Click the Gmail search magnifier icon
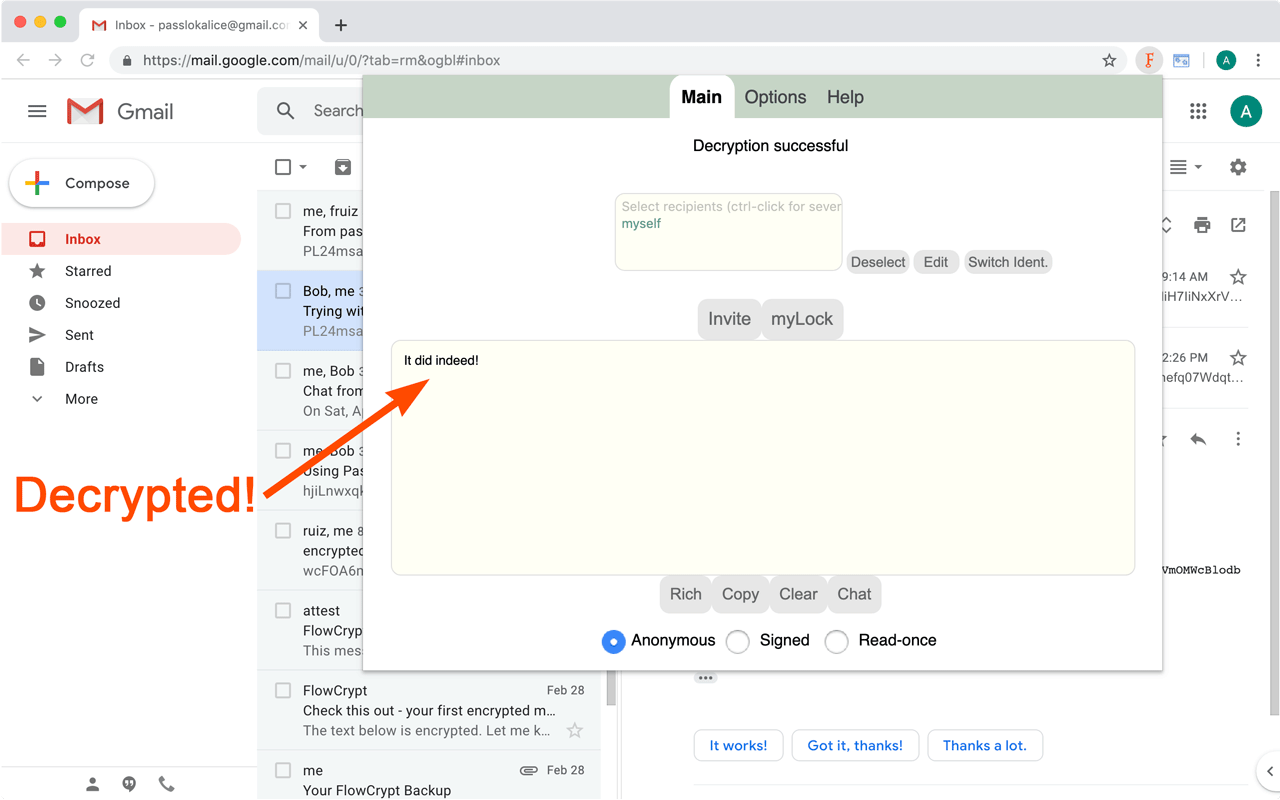Viewport: 1280px width, 800px height. pyautogui.click(x=286, y=111)
